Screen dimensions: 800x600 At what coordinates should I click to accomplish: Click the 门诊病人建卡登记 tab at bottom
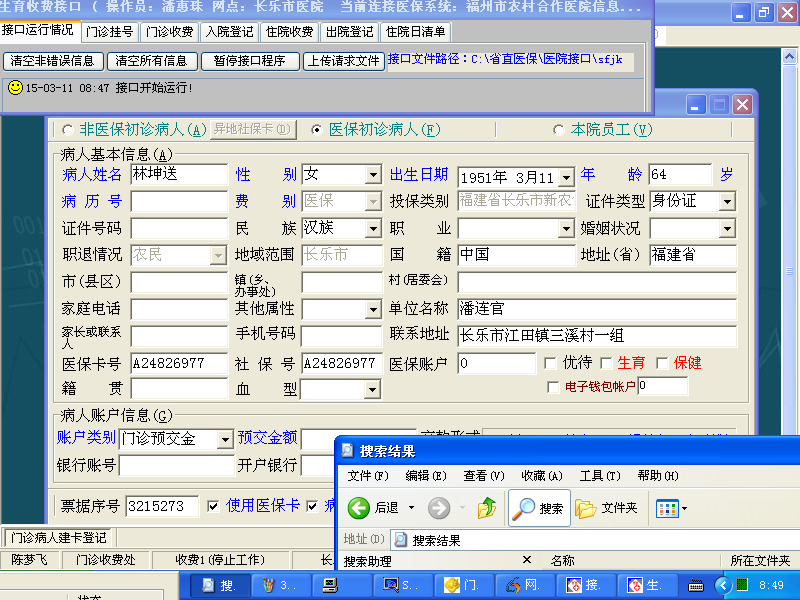tap(59, 537)
